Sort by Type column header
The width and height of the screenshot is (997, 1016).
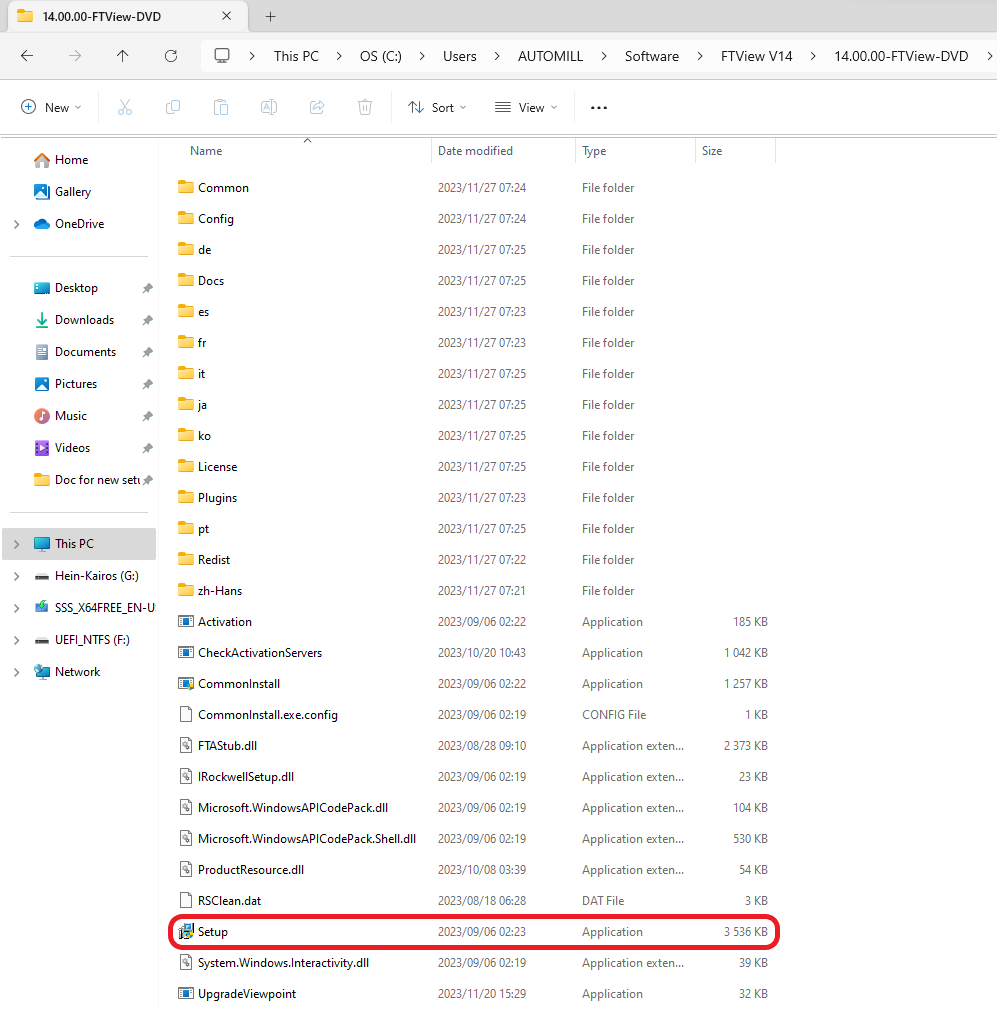pos(594,151)
